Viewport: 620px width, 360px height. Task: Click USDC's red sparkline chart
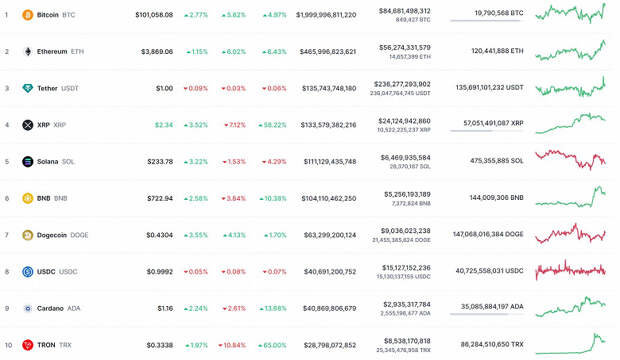coord(571,270)
